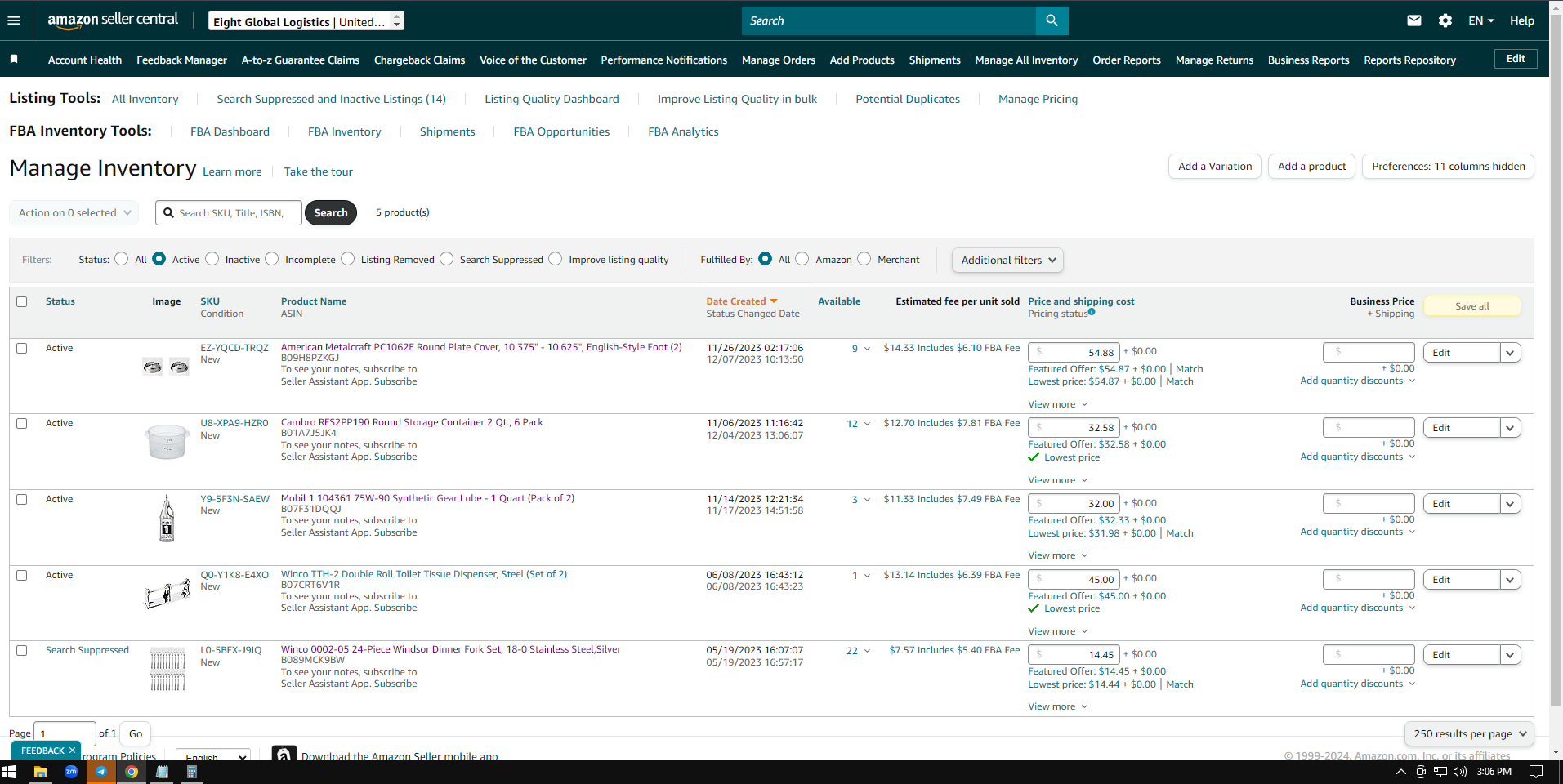Open the Additional filters dropdown
The image size is (1563, 784).
pos(1007,260)
